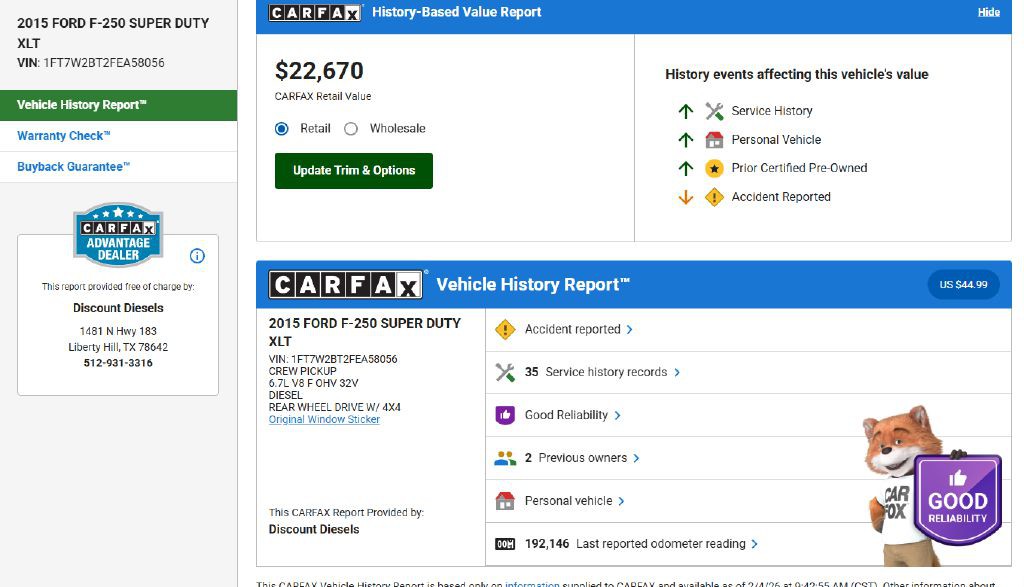Click the Prior Certified Pre-Owned star icon
Image resolution: width=1024 pixels, height=587 pixels.
tap(714, 168)
